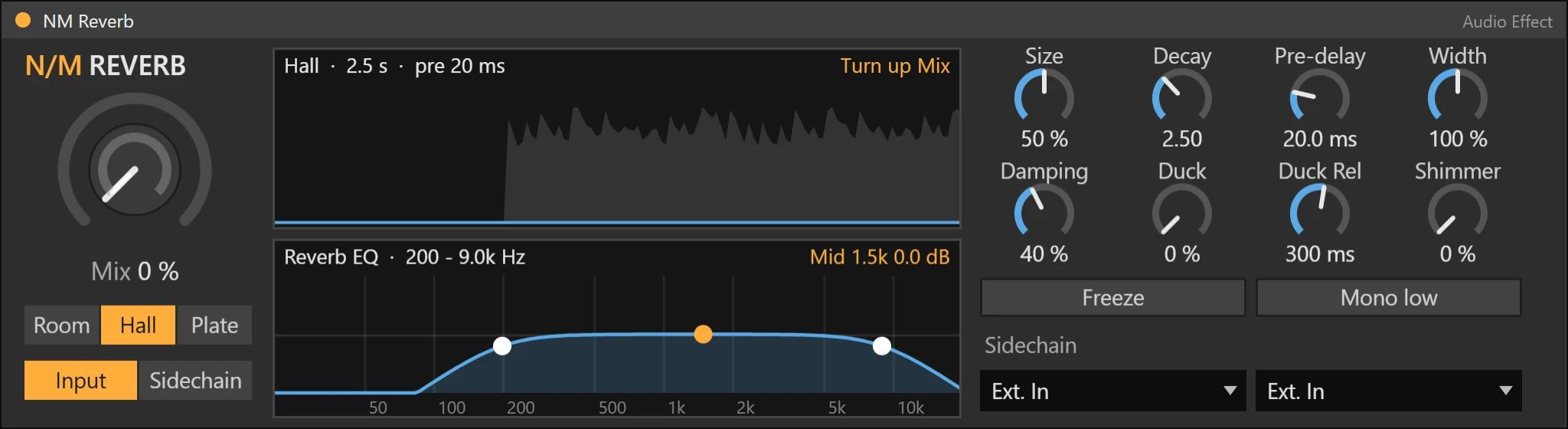Select the Plate reverb type
The image size is (1568, 429).
point(214,325)
